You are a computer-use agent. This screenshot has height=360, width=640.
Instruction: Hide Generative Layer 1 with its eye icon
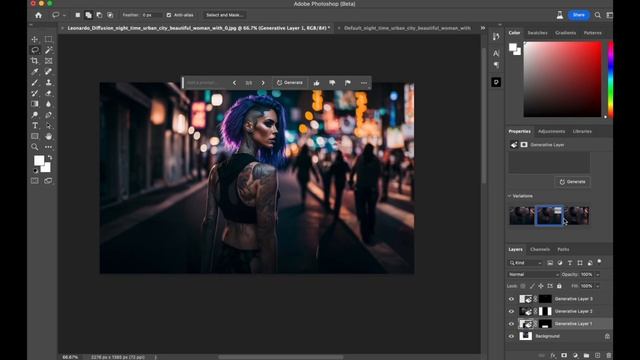(x=511, y=324)
